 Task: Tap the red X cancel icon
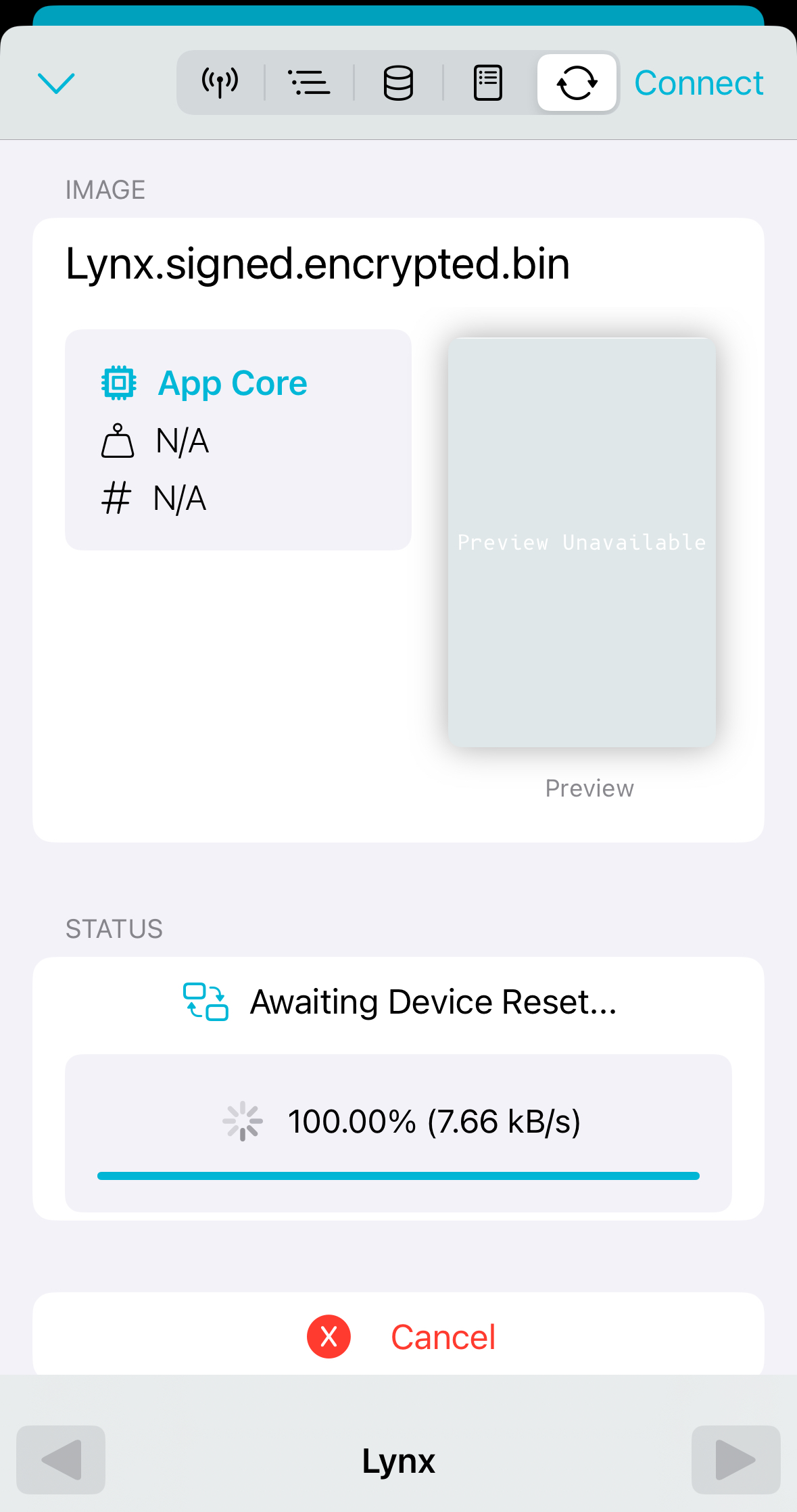coord(329,1337)
